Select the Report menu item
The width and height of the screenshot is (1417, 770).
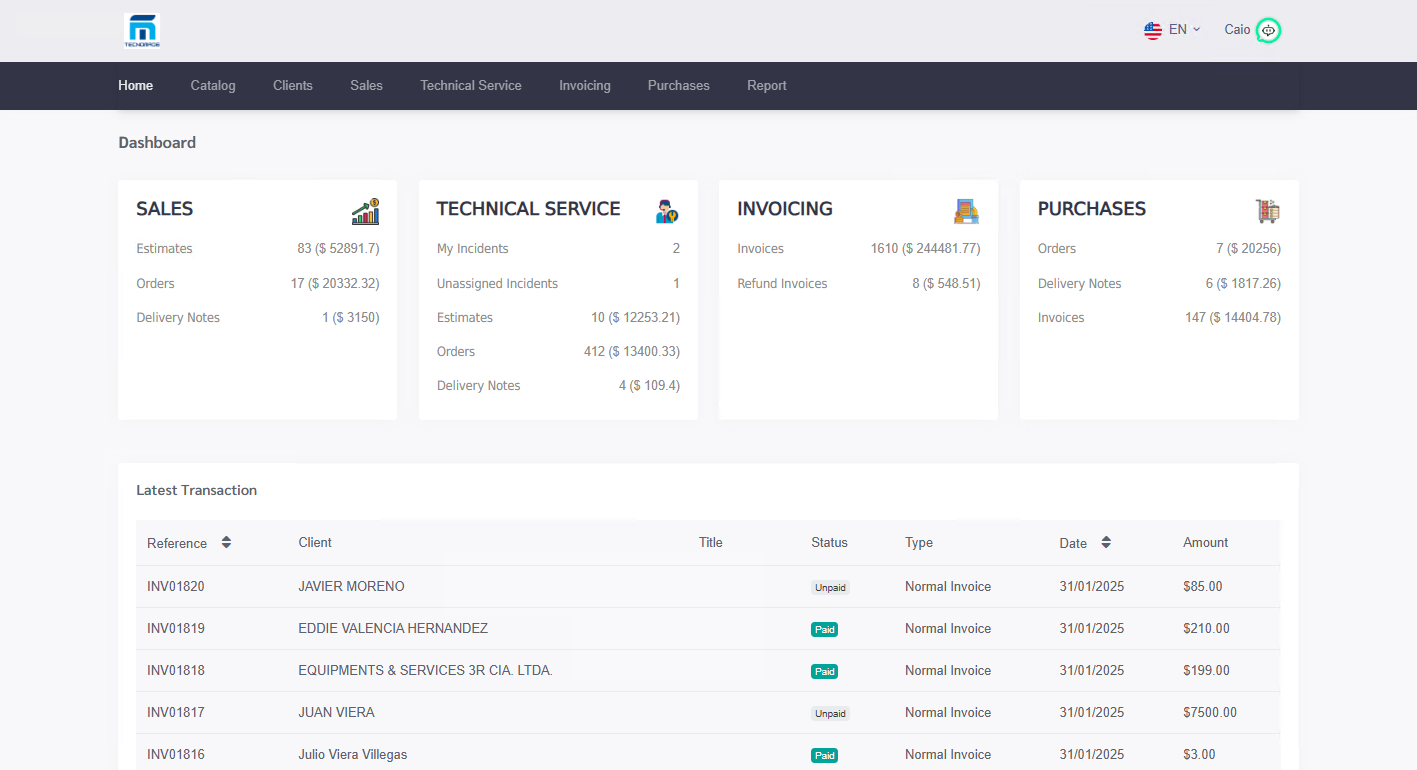tap(767, 86)
